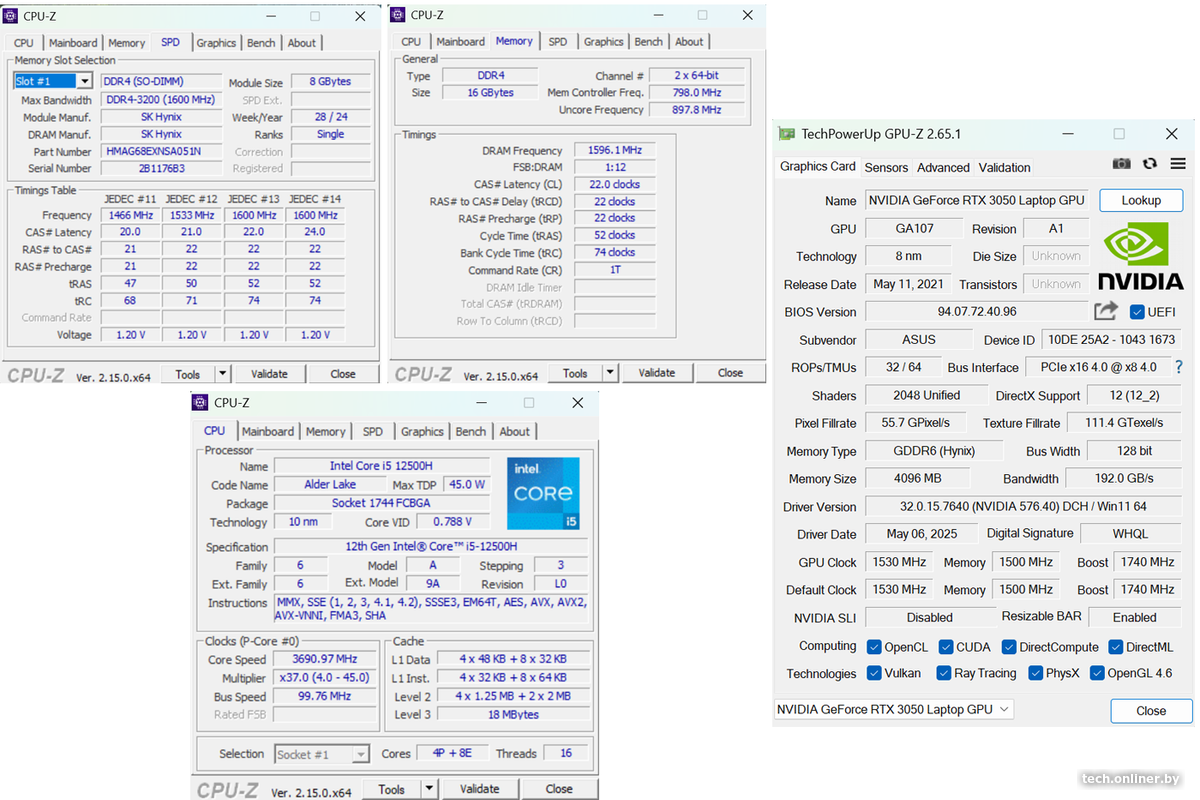Click Multiplier value x37.0
This screenshot has height=800, width=1200.
click(x=325, y=677)
